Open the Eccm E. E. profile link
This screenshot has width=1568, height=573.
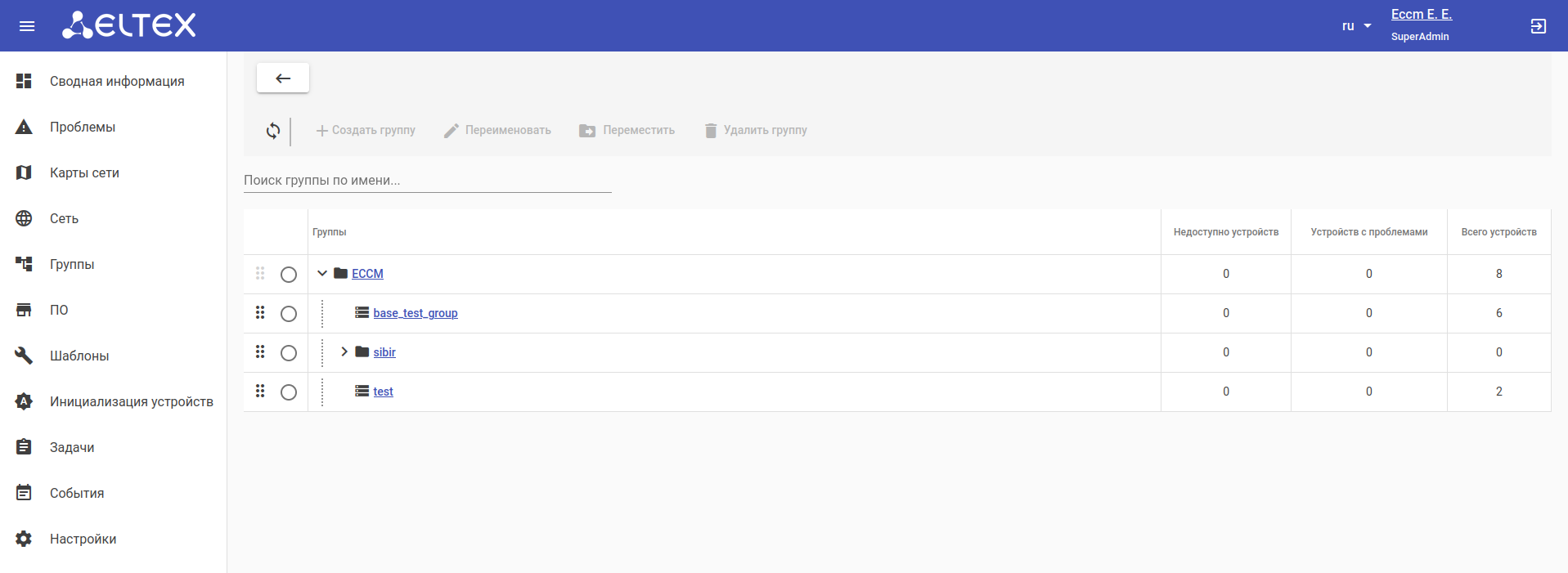point(1422,14)
